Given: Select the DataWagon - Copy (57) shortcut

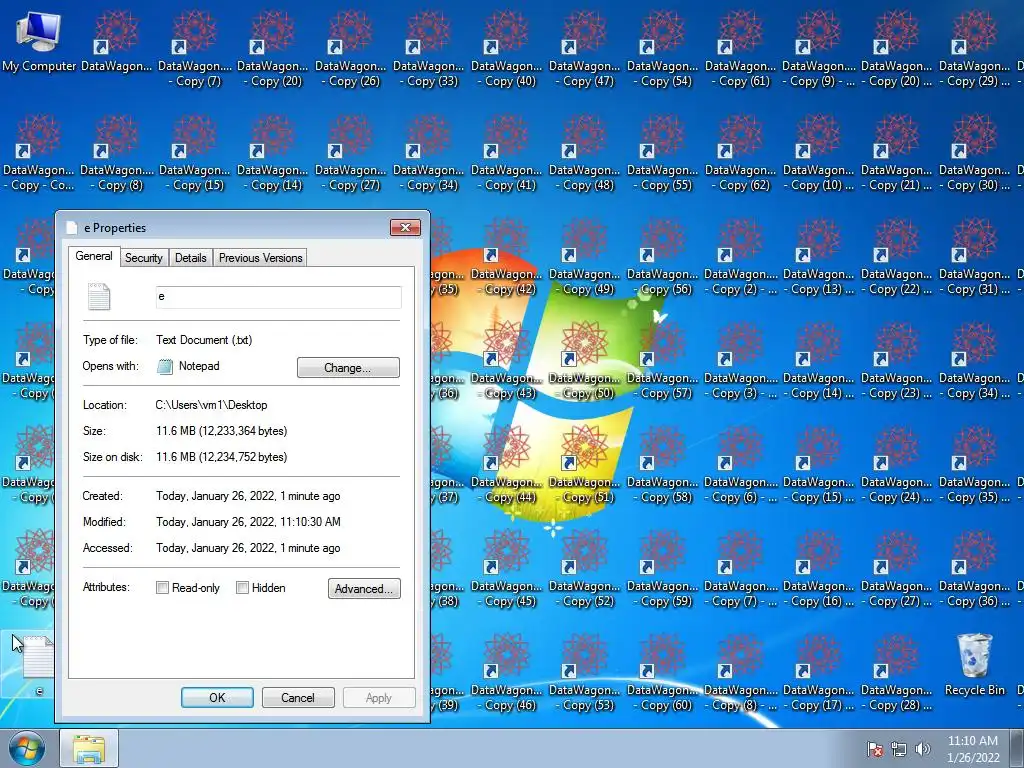Looking at the screenshot, I should 663,361.
